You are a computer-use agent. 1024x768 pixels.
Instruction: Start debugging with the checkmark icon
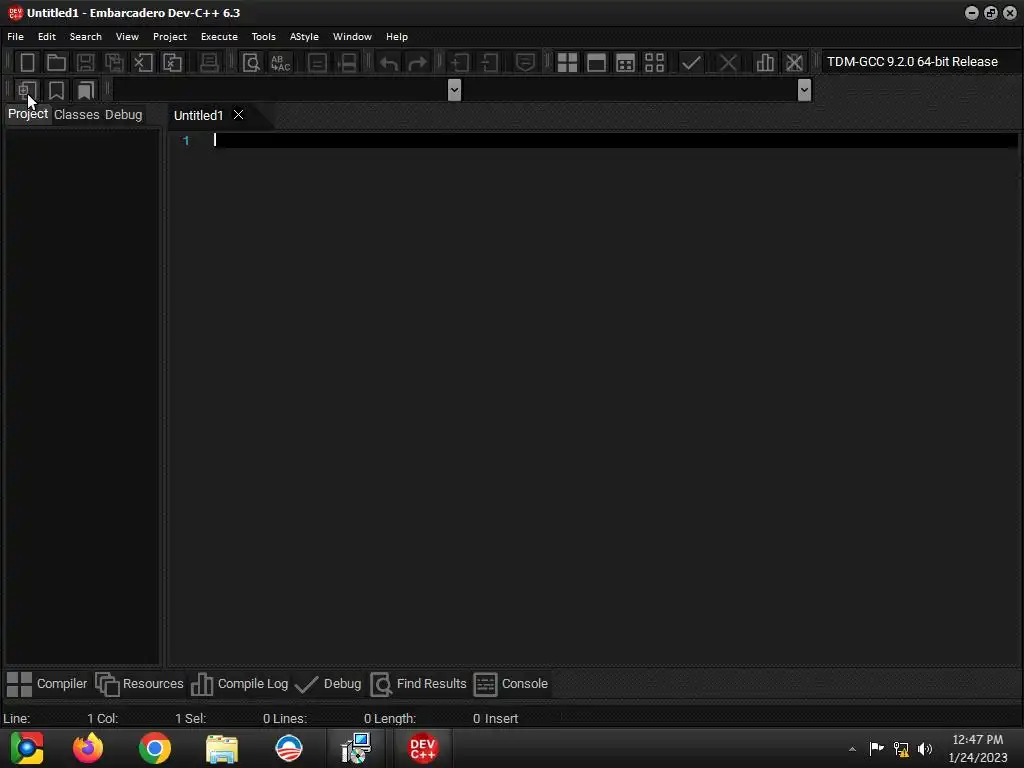tap(691, 63)
